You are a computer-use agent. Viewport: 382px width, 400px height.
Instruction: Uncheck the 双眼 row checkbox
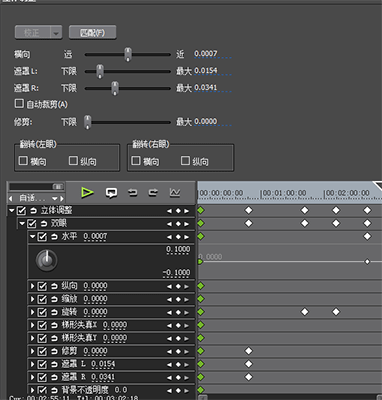[32, 224]
